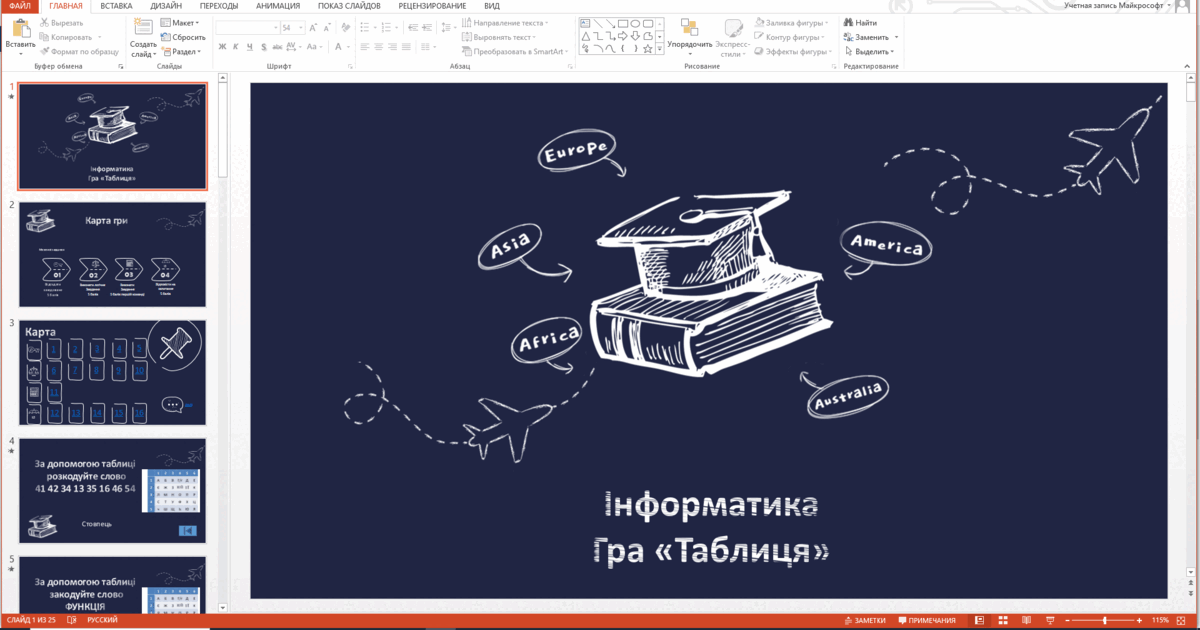Open Shape Outline (Контур фигуры) menu

pos(790,37)
